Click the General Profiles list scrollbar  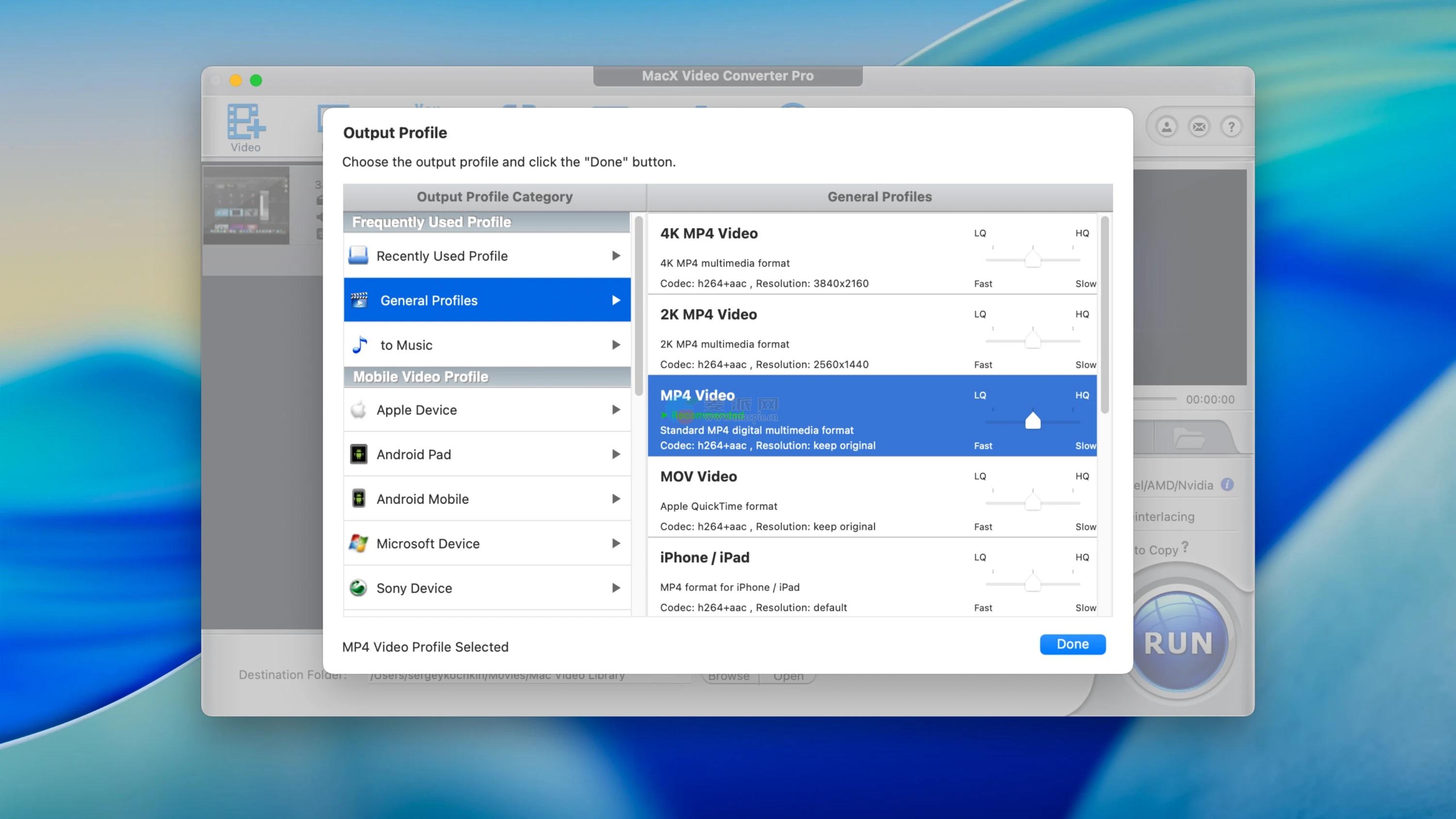1105,315
